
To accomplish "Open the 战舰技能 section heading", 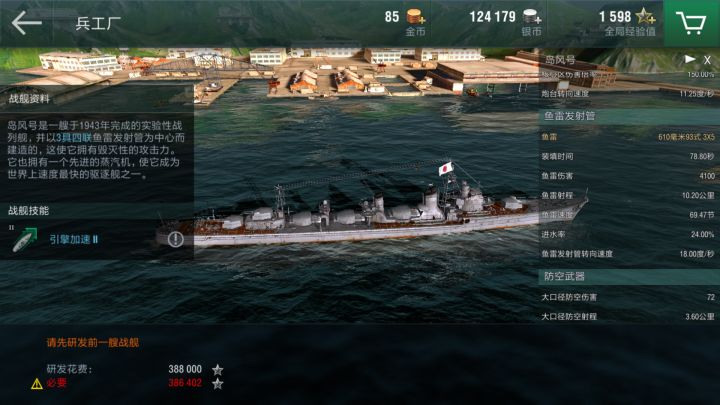I will tap(28, 211).
